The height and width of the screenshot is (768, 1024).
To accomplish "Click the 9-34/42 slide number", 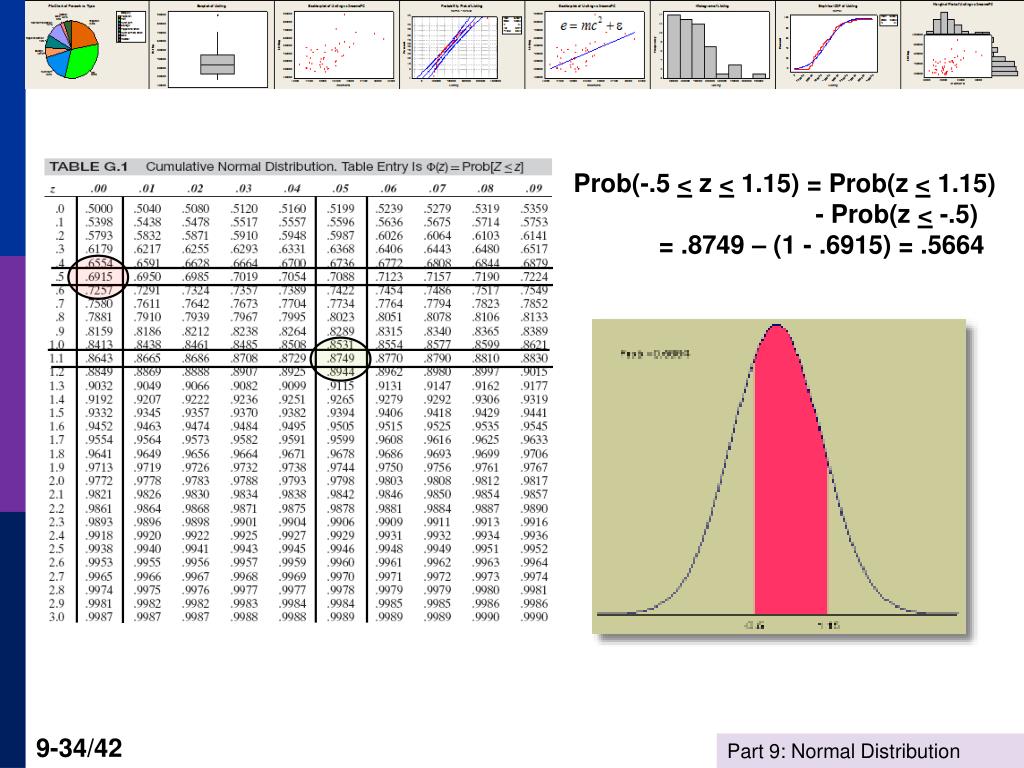I will tap(79, 748).
